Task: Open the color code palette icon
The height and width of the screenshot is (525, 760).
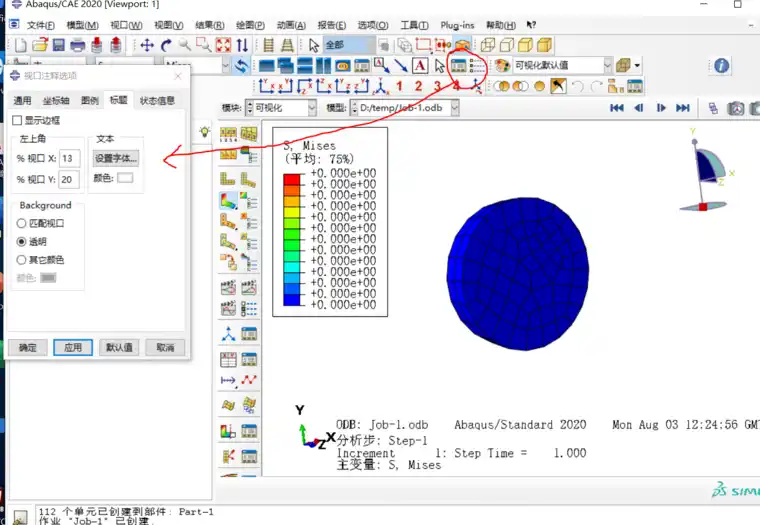Action: (502, 65)
